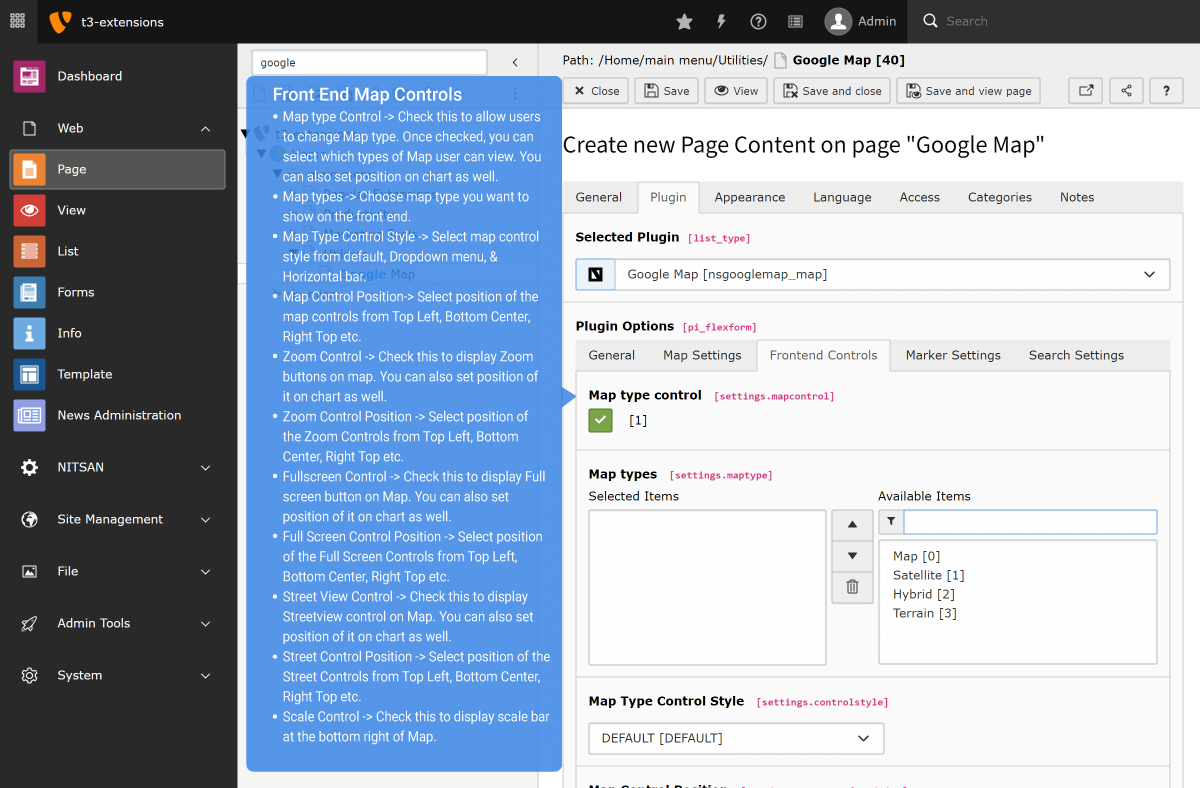Open the Map Type Control Style dropdown
Screen dimensions: 1200x788
coord(736,738)
